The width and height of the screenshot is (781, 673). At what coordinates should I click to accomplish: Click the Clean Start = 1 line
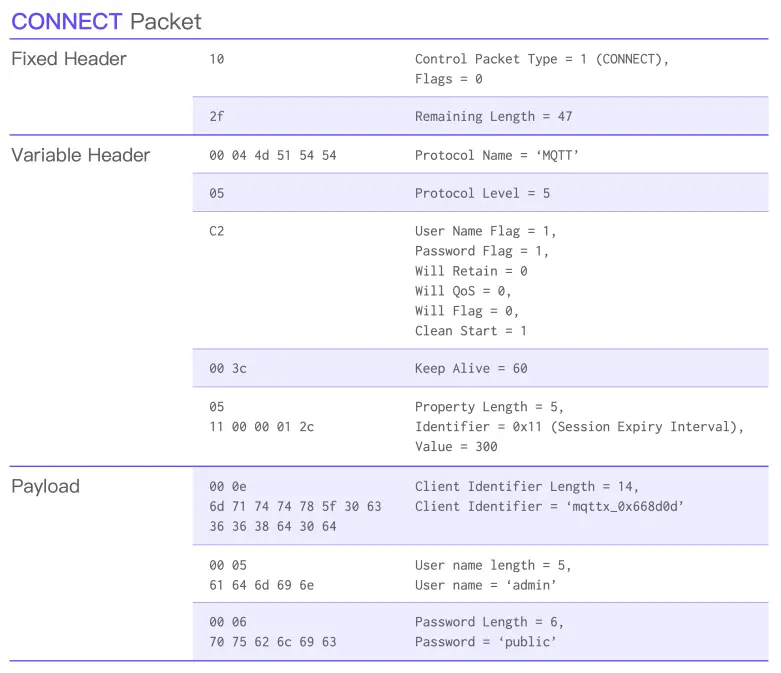471,331
